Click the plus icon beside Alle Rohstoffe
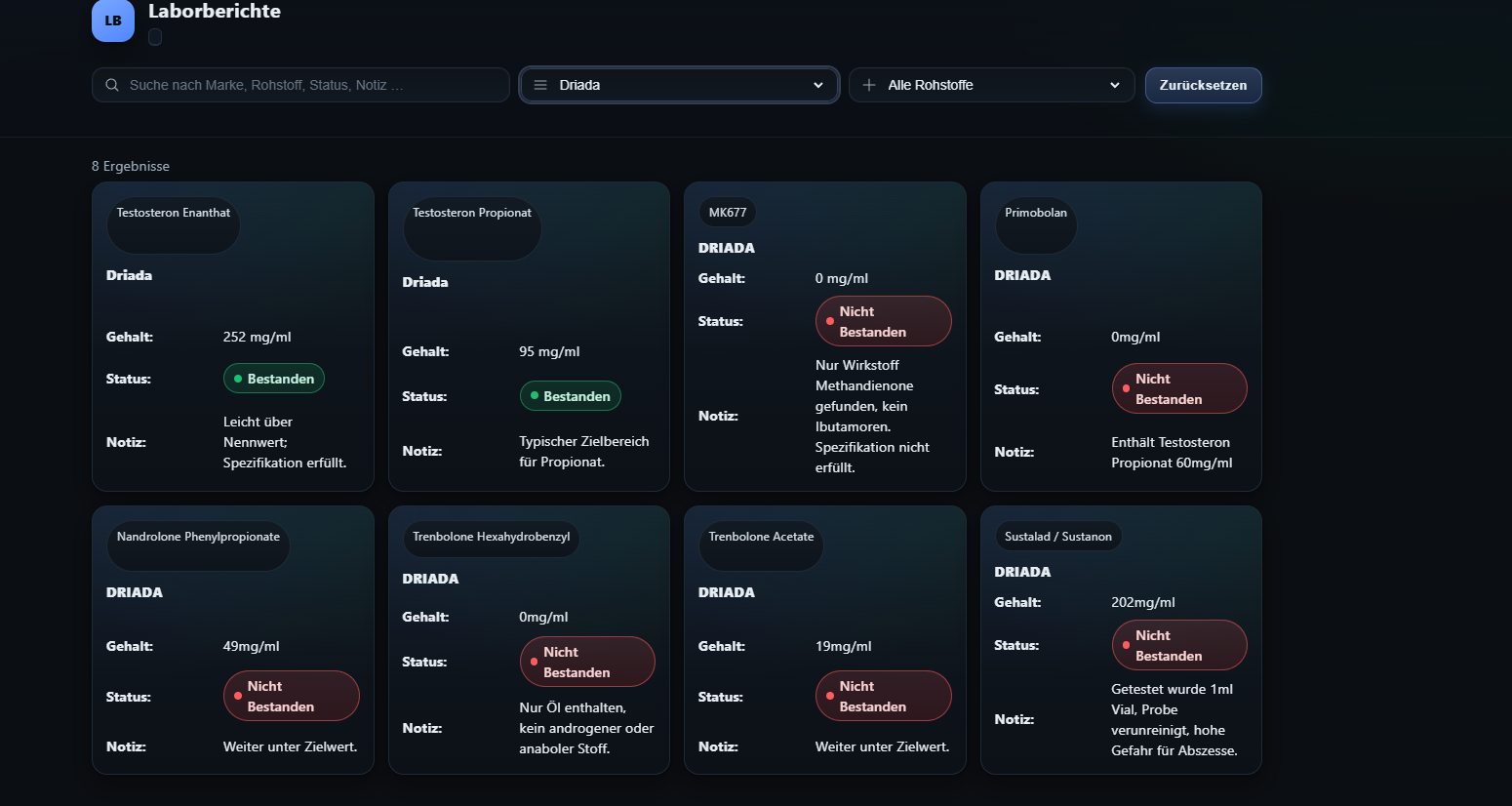The image size is (1512, 806). click(x=869, y=85)
